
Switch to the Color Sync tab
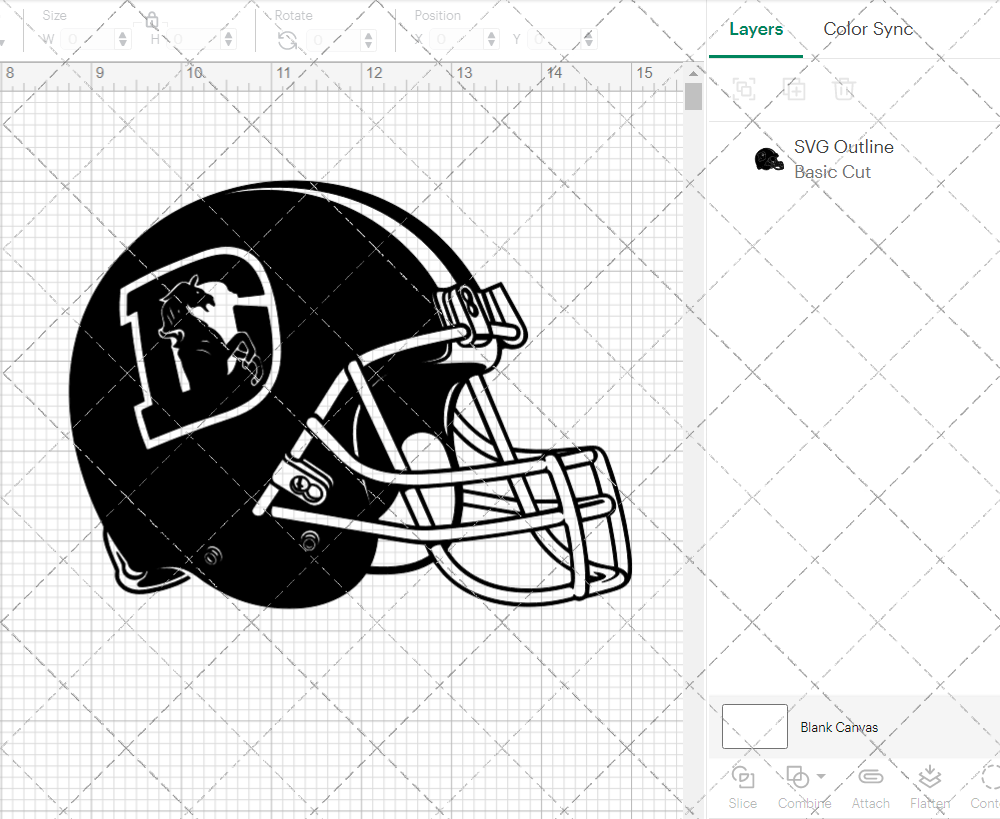pyautogui.click(x=868, y=29)
